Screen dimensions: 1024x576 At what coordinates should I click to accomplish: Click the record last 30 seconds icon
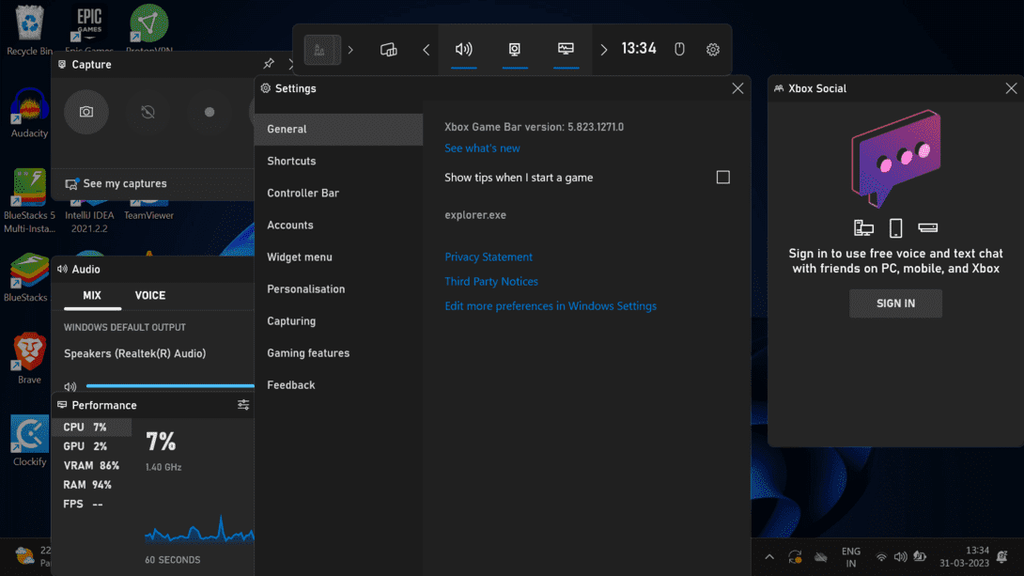(148, 112)
